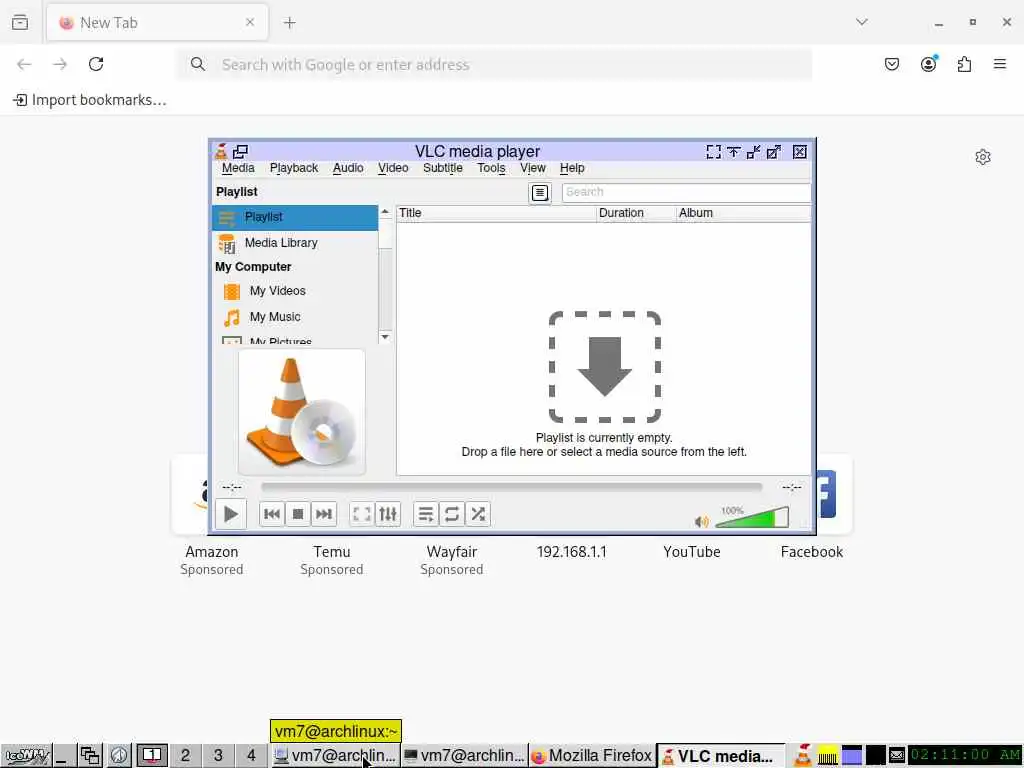Switch to Mozilla Firefox taskbar button
Viewport: 1024px width, 768px height.
[x=592, y=756]
